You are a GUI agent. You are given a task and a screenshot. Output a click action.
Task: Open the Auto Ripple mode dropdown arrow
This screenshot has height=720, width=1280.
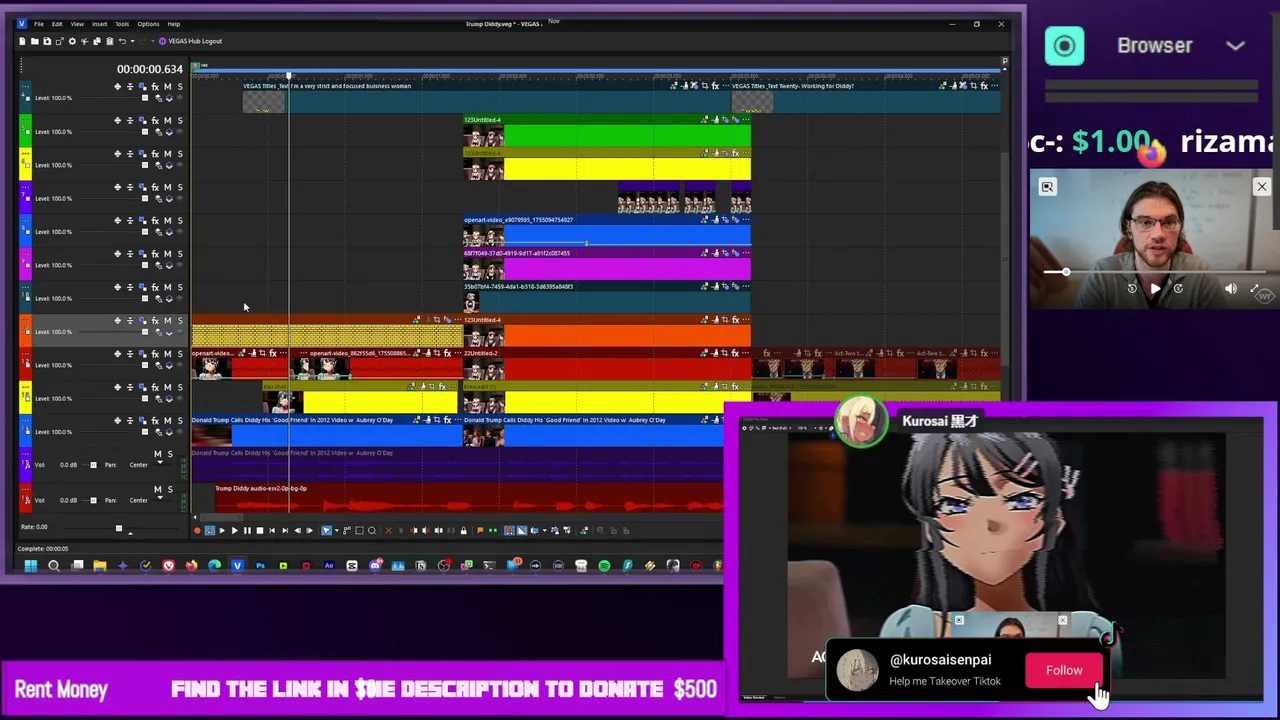point(545,530)
